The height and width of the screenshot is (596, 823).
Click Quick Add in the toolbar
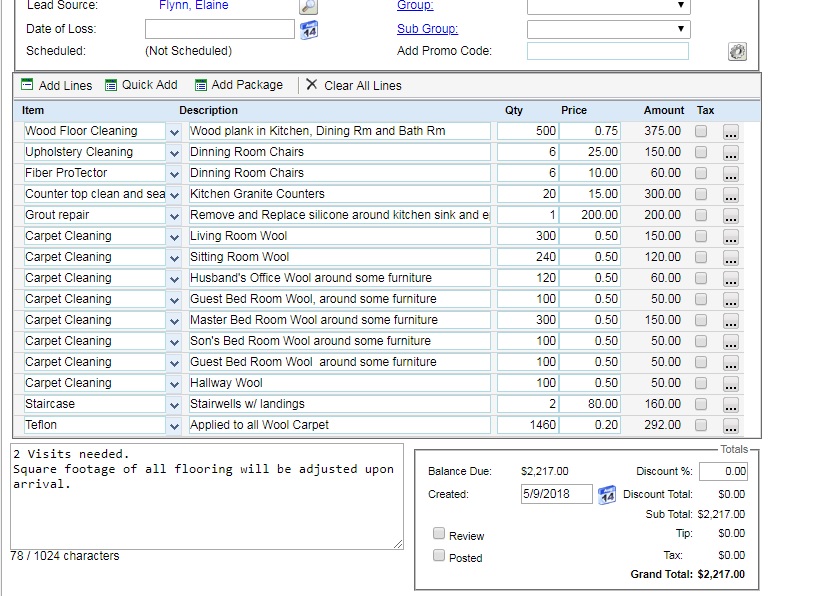pyautogui.click(x=141, y=86)
